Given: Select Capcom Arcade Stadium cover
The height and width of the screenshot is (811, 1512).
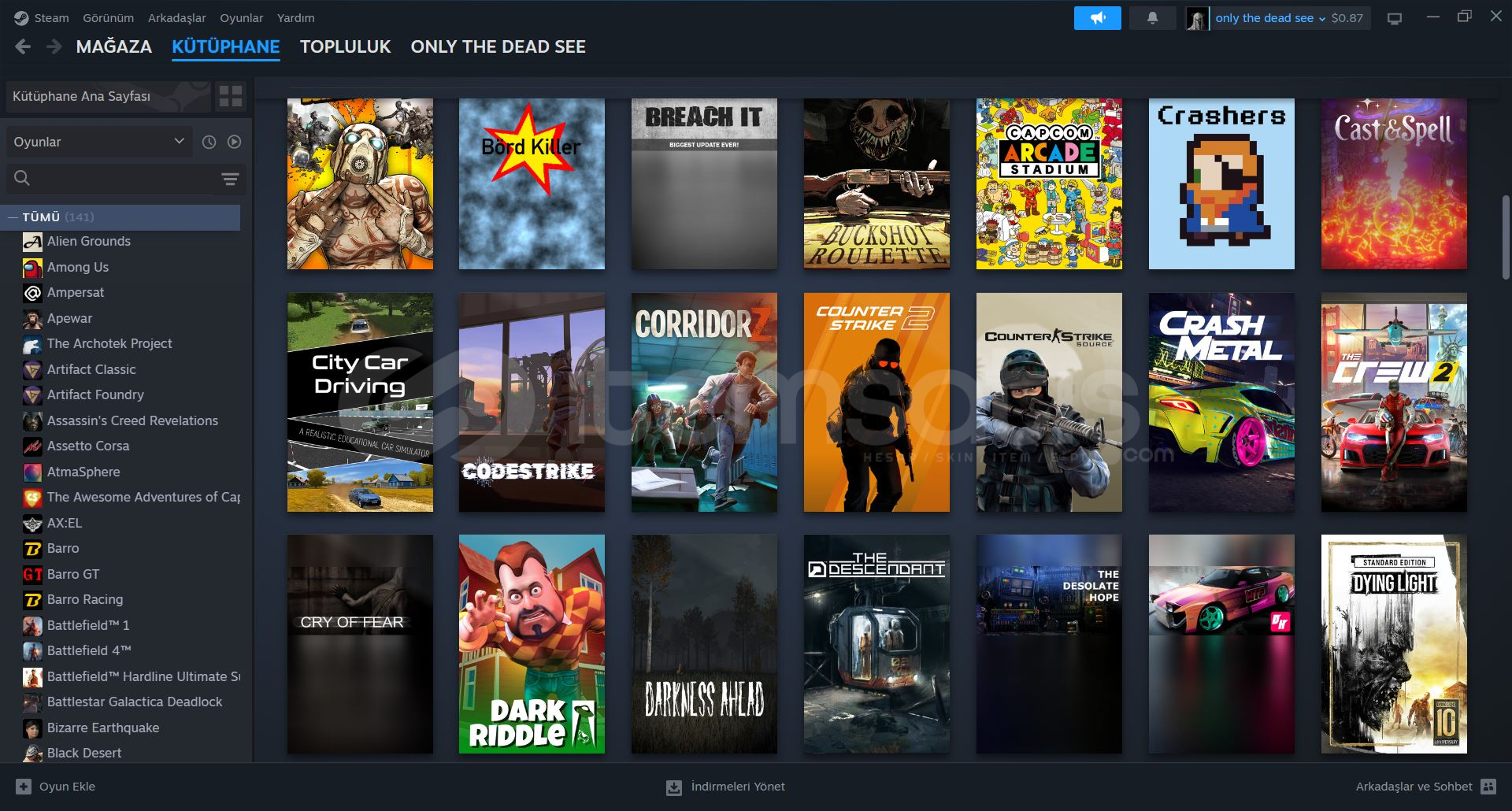Looking at the screenshot, I should click(1049, 183).
